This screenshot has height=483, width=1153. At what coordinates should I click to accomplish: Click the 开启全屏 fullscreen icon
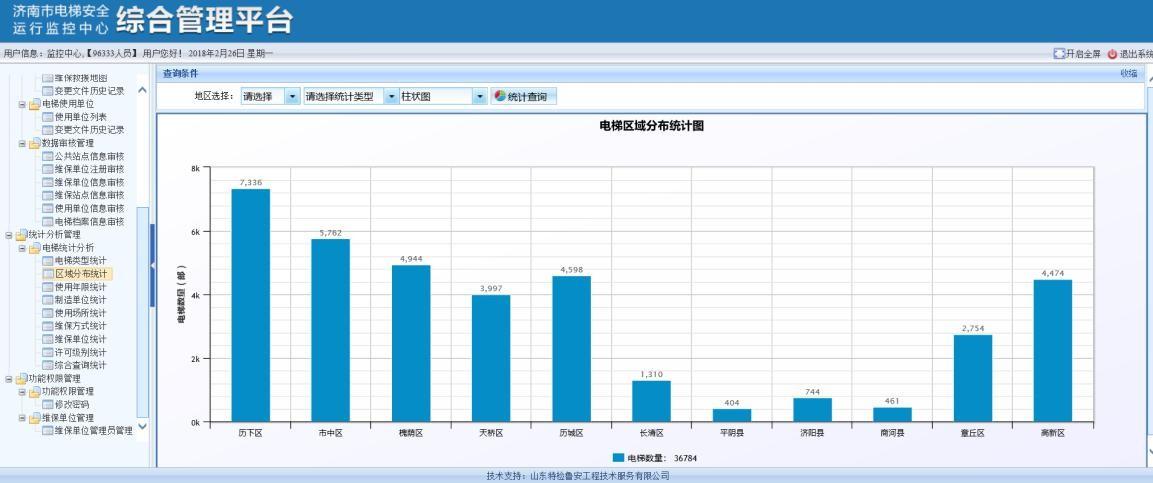pyautogui.click(x=1060, y=53)
